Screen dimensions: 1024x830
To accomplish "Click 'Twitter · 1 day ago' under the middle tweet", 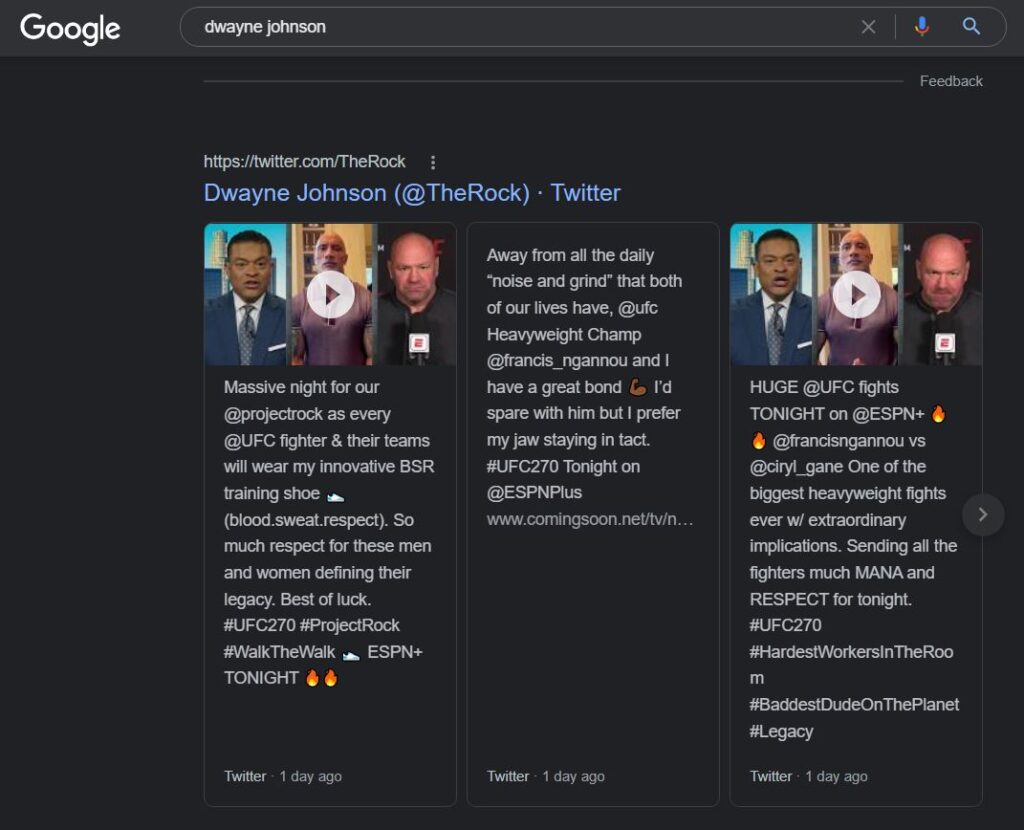I will (x=545, y=776).
